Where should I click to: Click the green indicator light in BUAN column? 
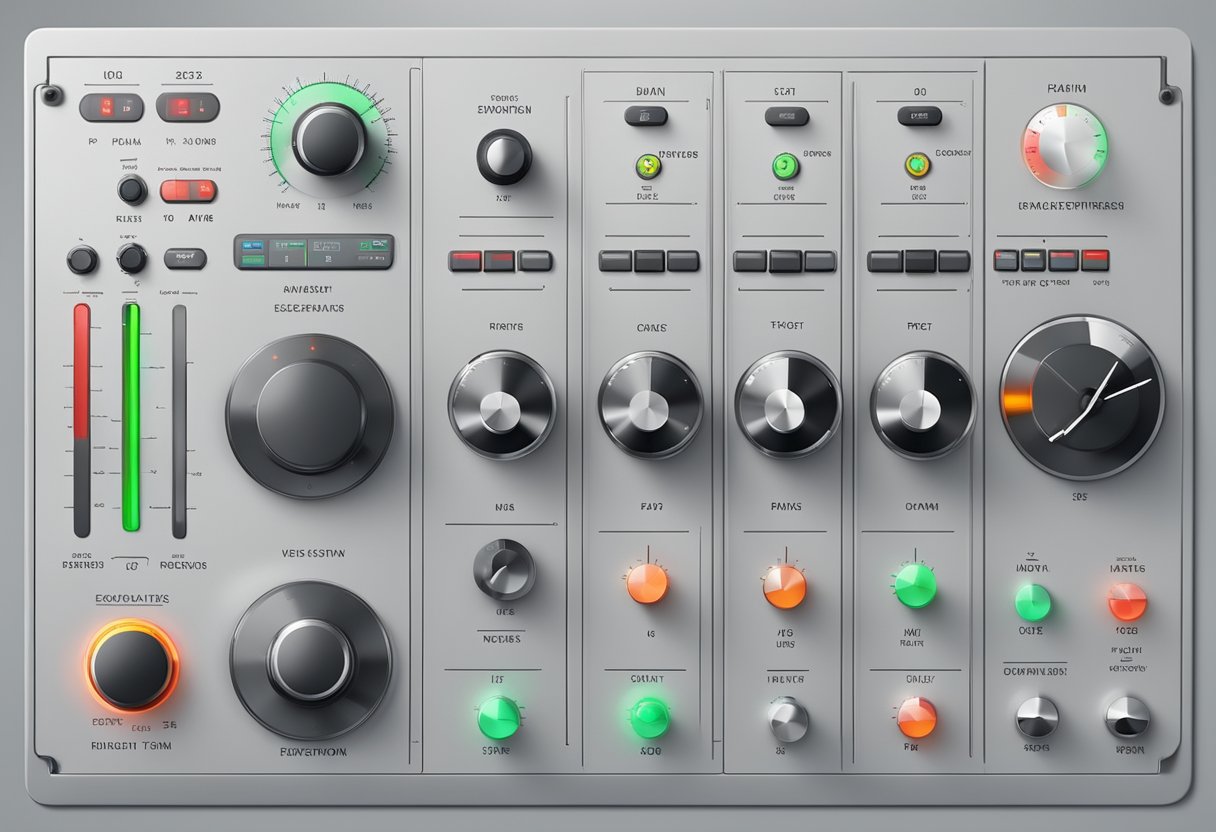[x=648, y=166]
